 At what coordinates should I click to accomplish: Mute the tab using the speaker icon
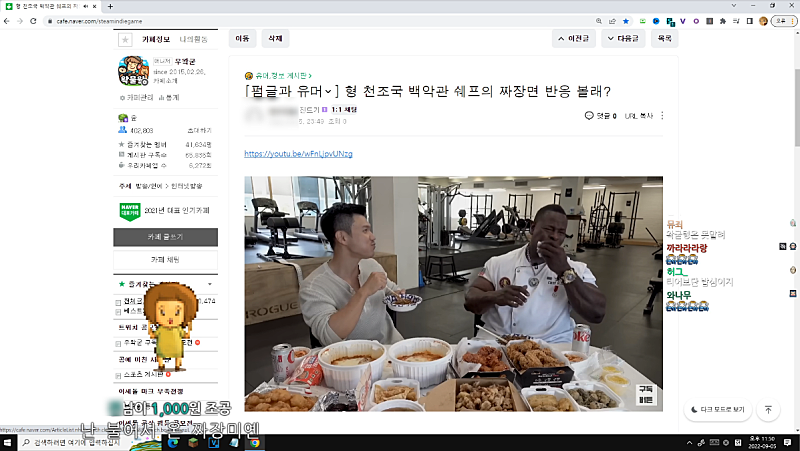pyautogui.click(x=85, y=6)
